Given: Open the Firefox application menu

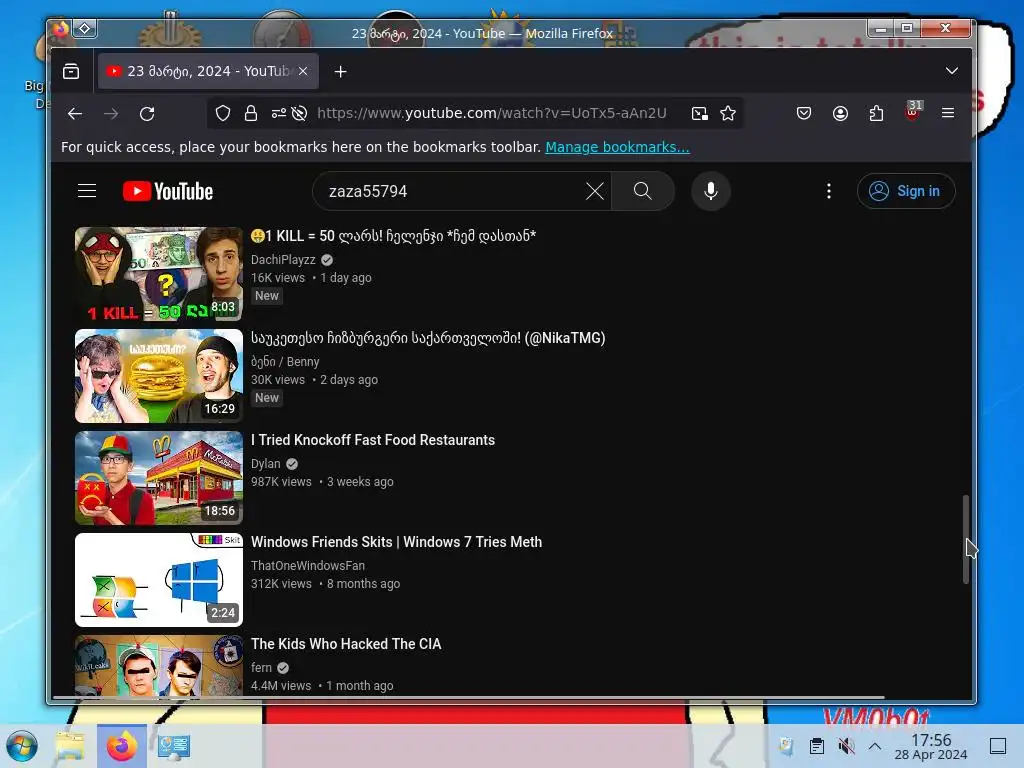Looking at the screenshot, I should (x=948, y=113).
